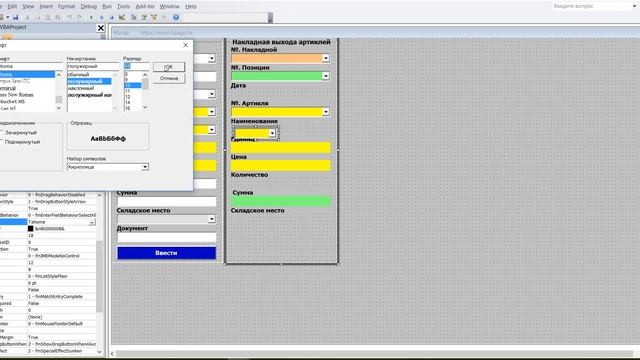The width and height of the screenshot is (640, 360).
Task: Select the Количество label on the right form
Action: click(249, 175)
